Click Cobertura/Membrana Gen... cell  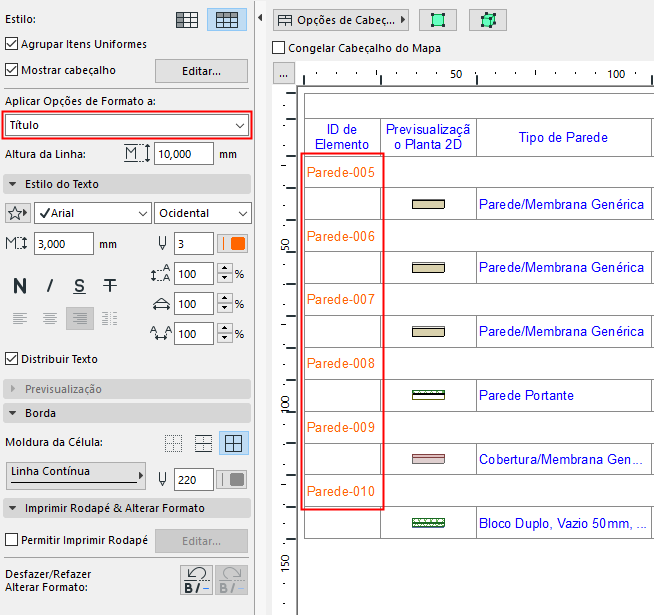(563, 459)
